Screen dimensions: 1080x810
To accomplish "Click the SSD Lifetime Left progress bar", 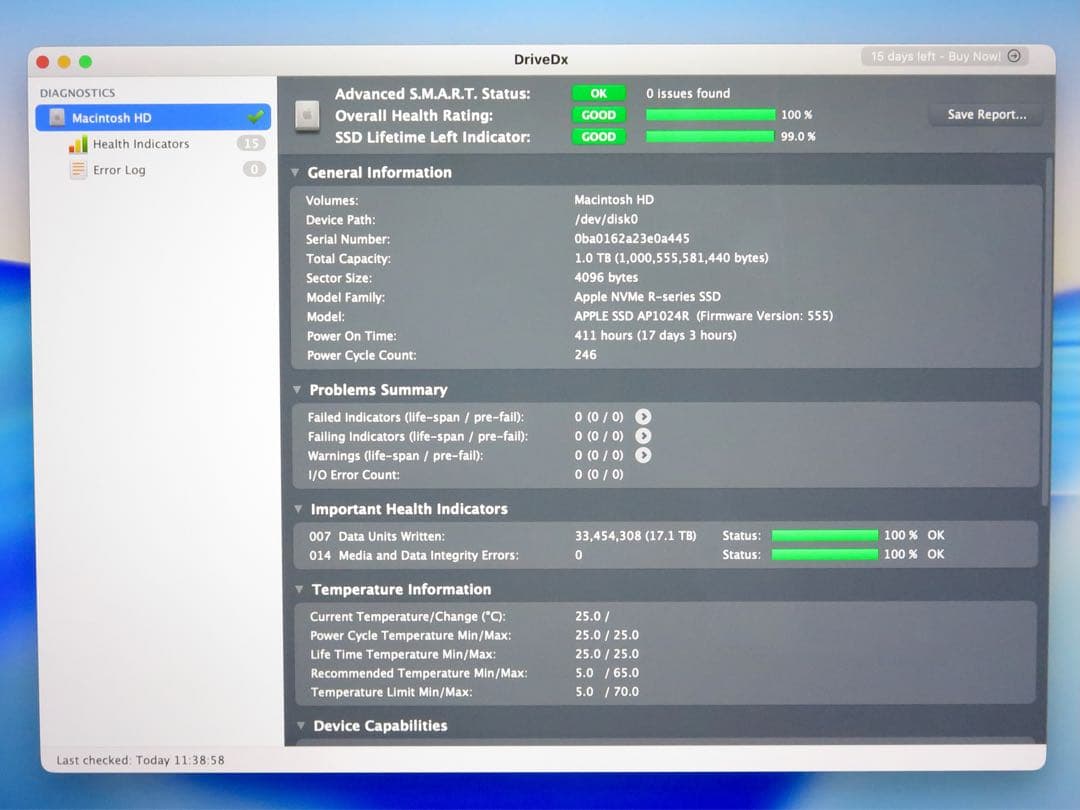I will click(710, 136).
